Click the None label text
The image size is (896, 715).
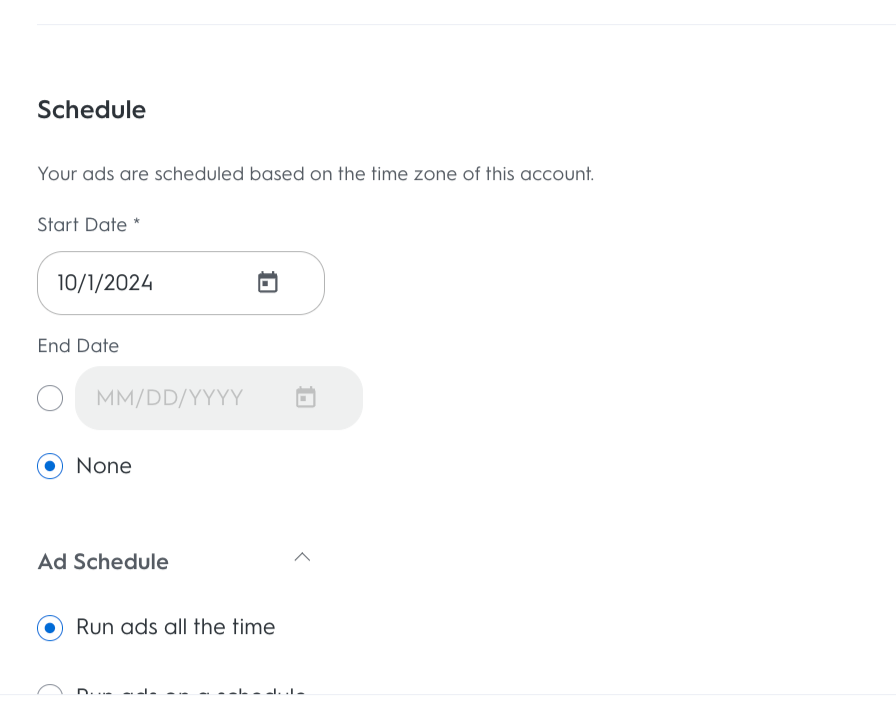104,466
